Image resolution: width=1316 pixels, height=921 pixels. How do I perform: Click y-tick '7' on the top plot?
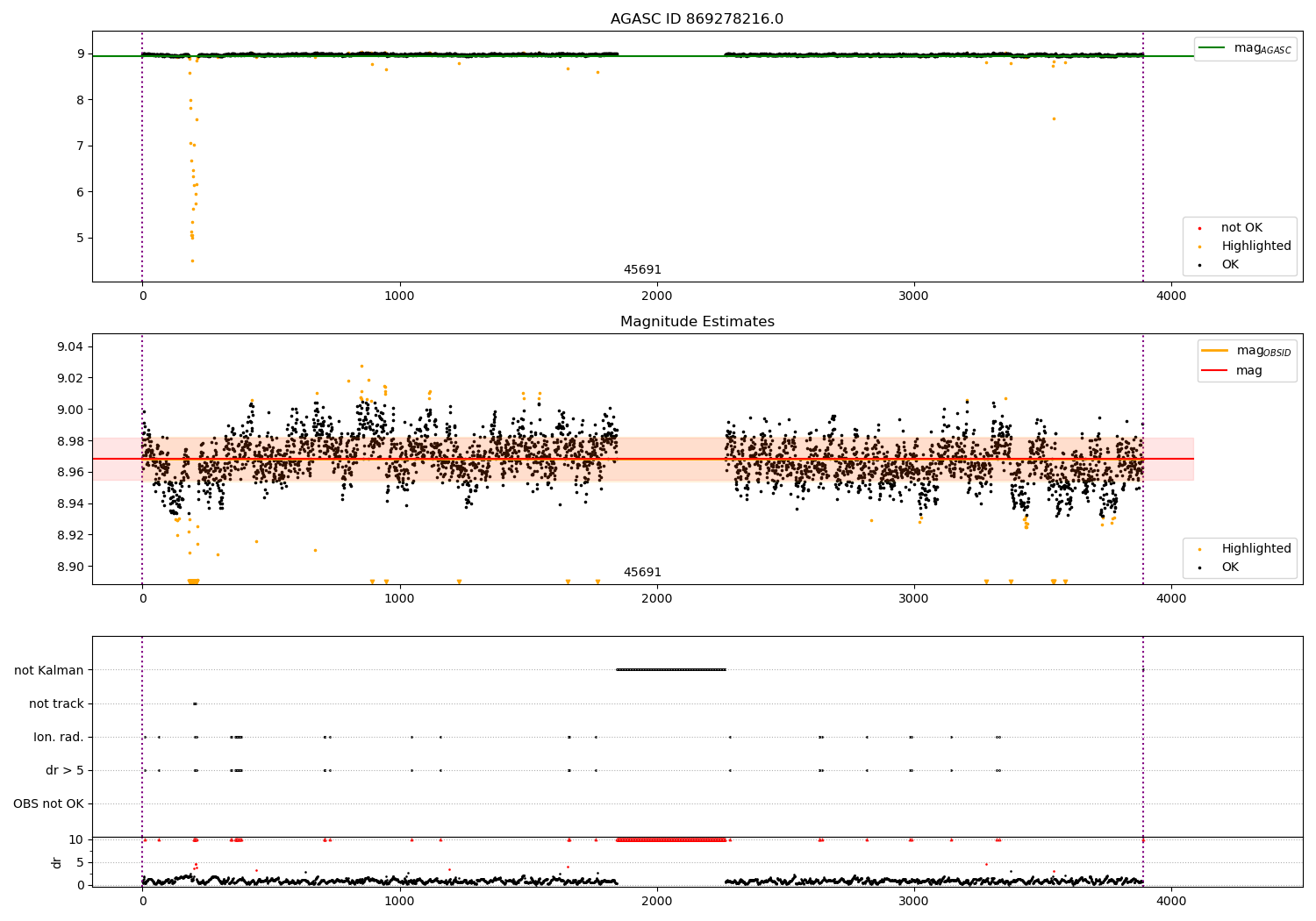pos(81,146)
